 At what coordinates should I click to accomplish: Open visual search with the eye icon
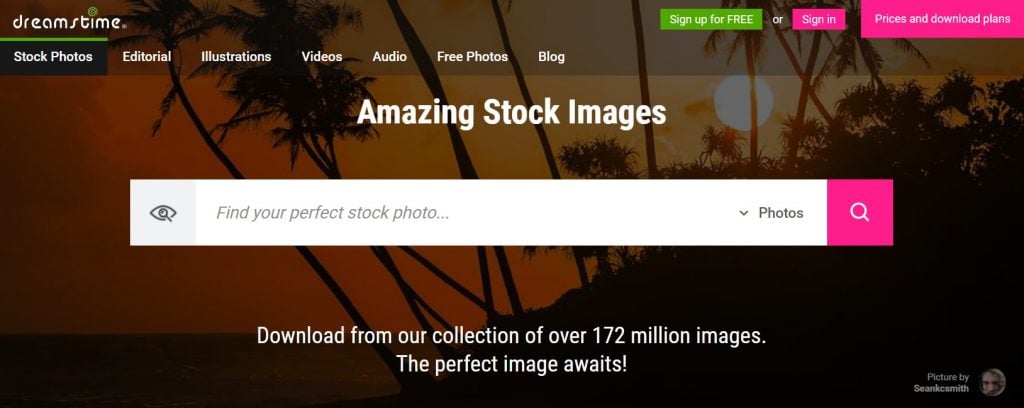coord(163,213)
